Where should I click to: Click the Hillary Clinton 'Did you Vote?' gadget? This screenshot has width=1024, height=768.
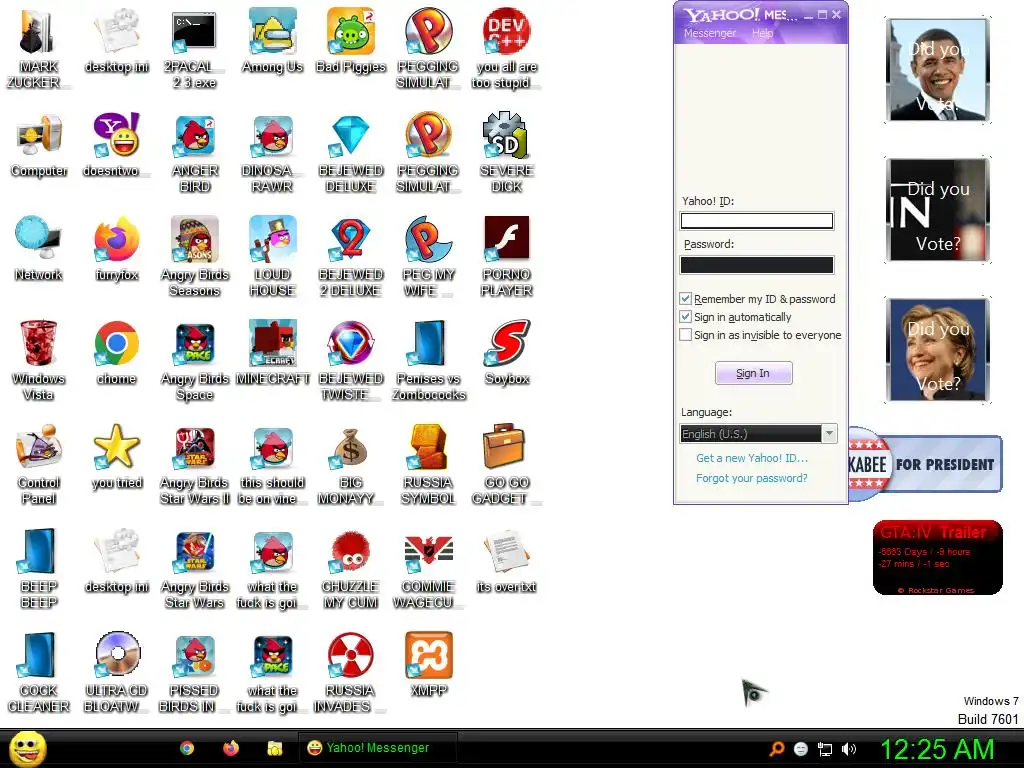938,350
